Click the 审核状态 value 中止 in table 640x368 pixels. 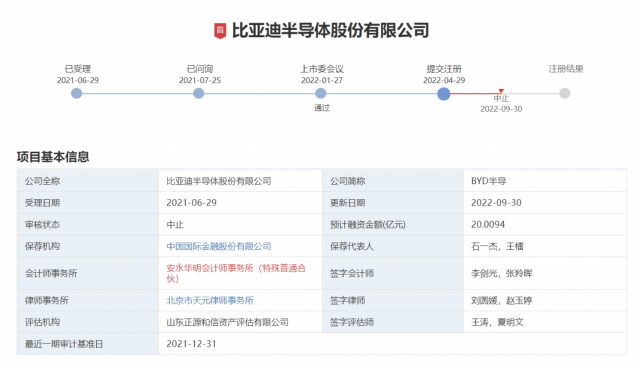click(175, 225)
